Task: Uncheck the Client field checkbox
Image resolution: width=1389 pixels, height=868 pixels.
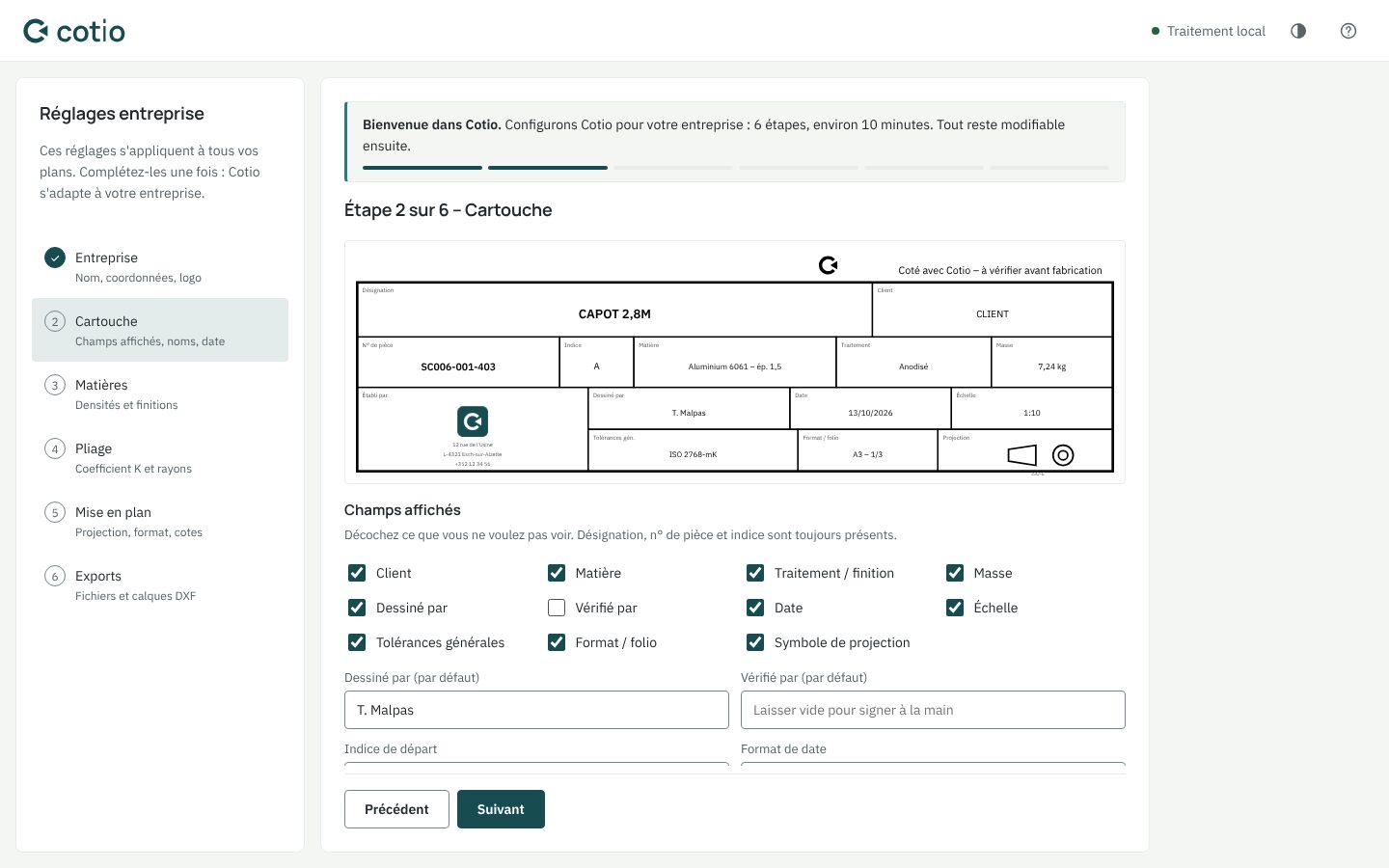Action: 357,573
